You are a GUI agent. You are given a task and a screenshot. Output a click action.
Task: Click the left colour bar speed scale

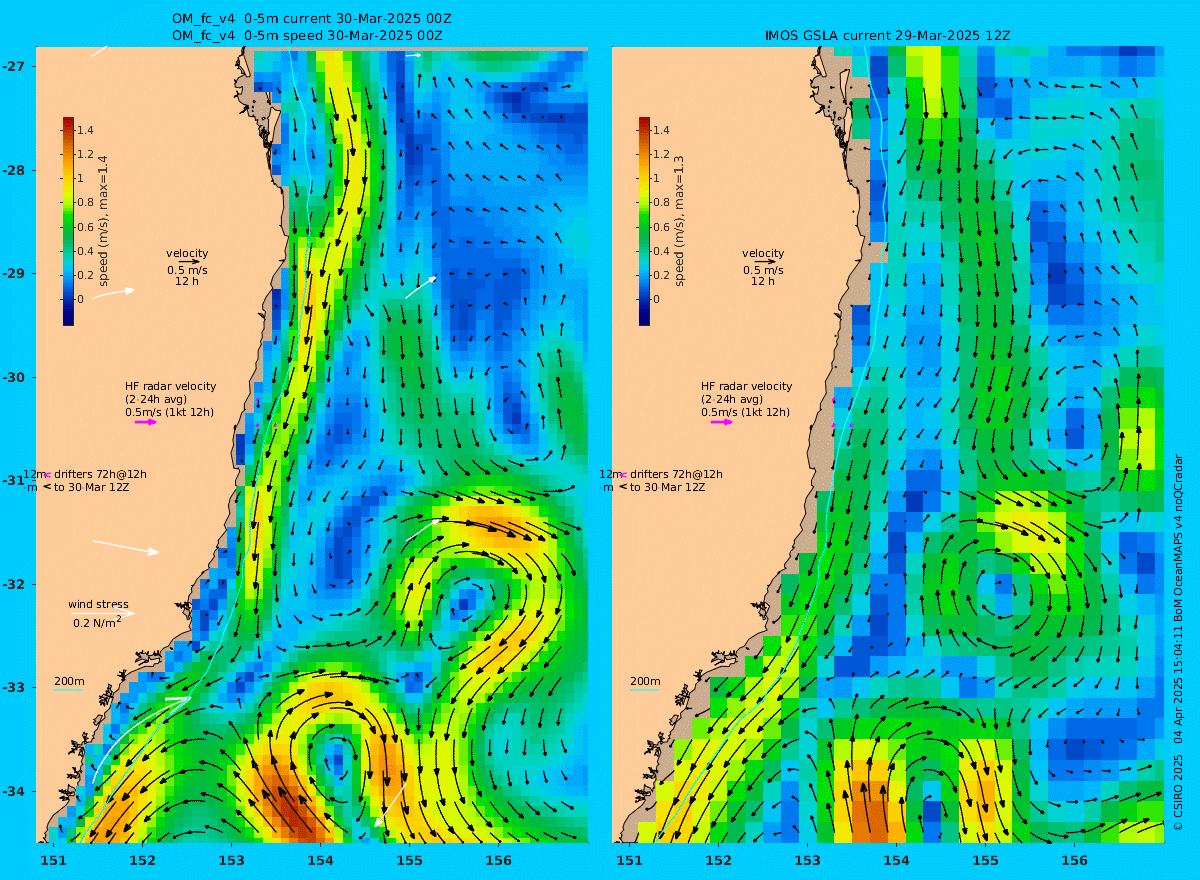click(68, 221)
